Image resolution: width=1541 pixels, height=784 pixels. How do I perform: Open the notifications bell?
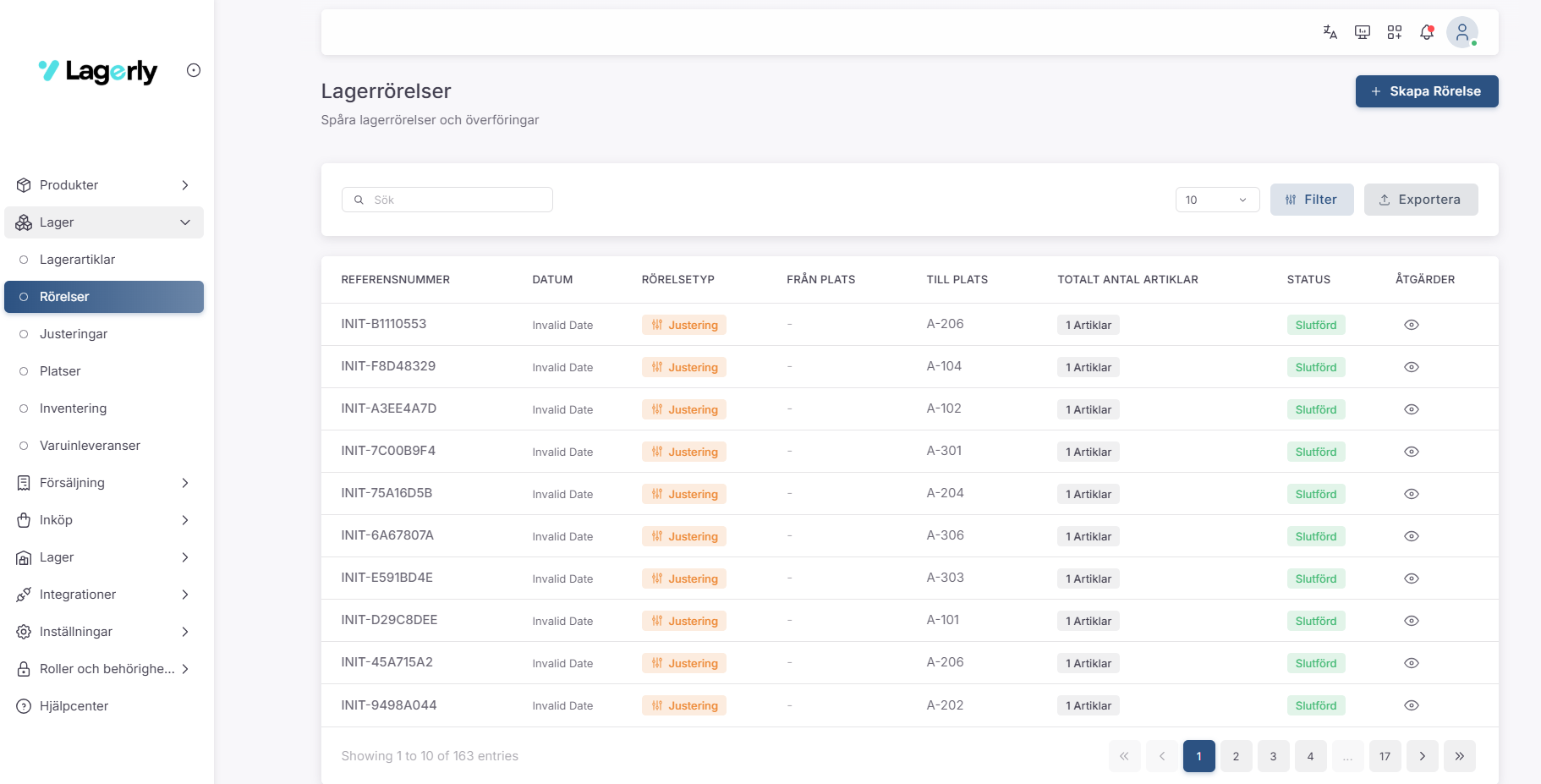(x=1427, y=32)
